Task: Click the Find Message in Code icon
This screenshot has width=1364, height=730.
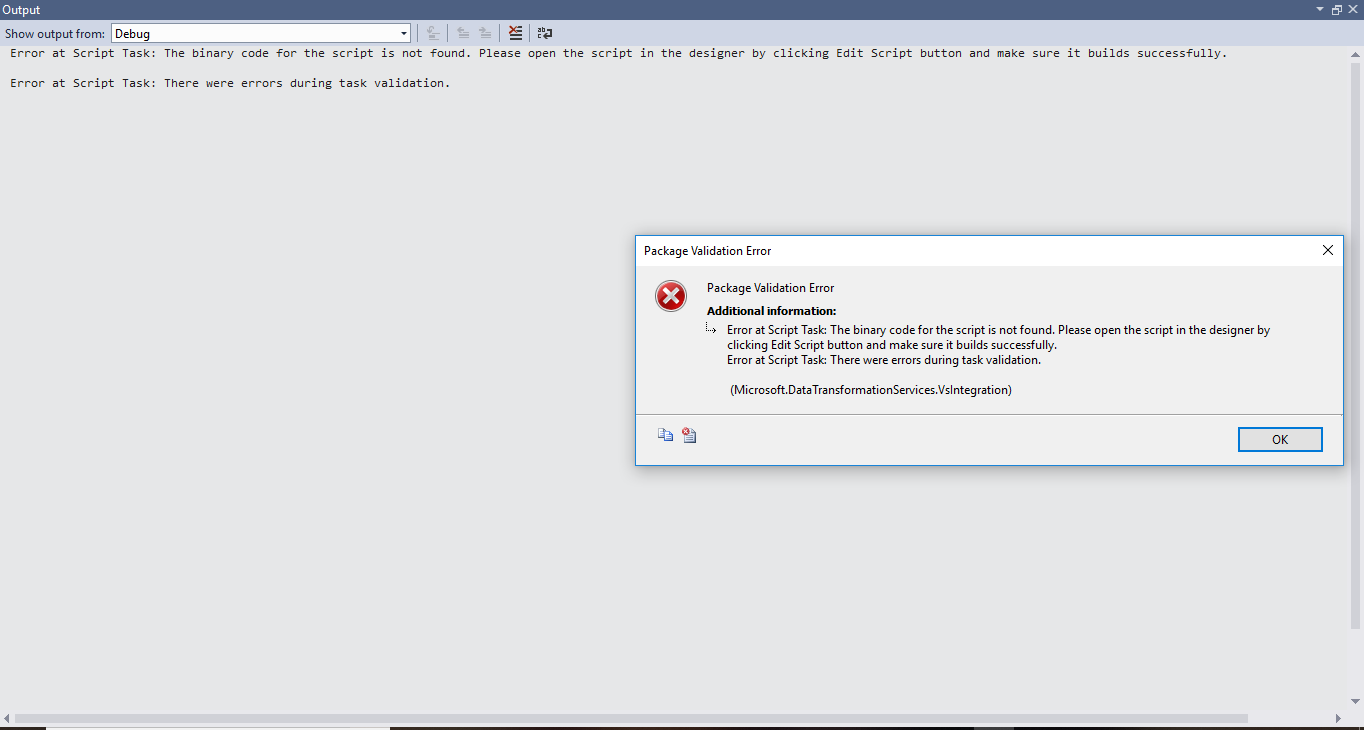Action: 433,34
